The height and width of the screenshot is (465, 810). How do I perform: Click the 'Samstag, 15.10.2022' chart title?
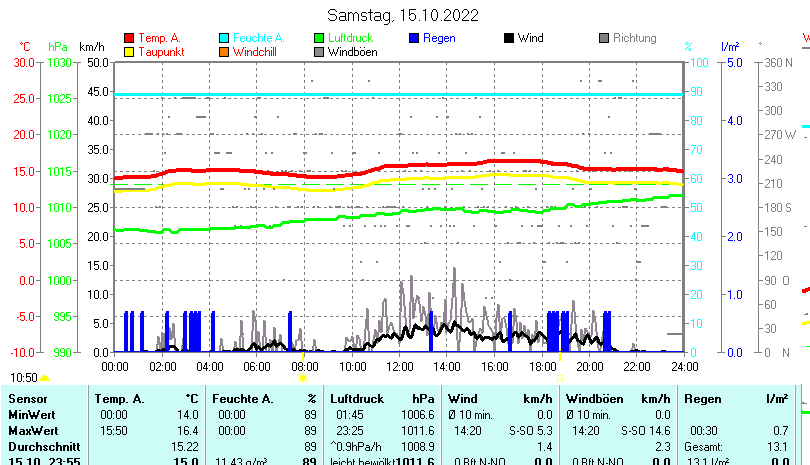coord(403,15)
